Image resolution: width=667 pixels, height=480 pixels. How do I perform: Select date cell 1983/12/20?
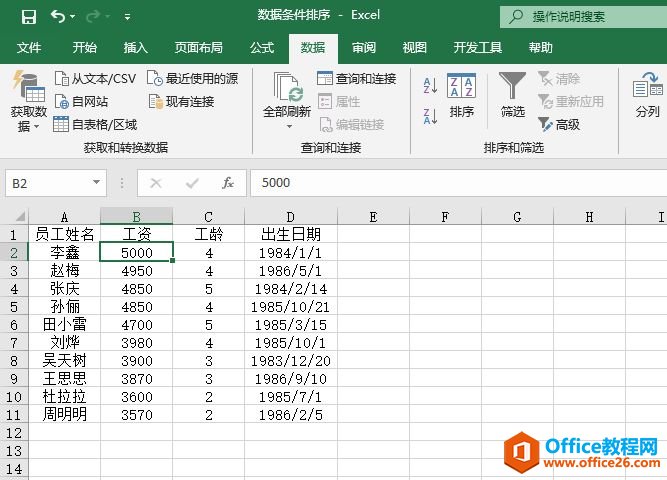[291, 361]
